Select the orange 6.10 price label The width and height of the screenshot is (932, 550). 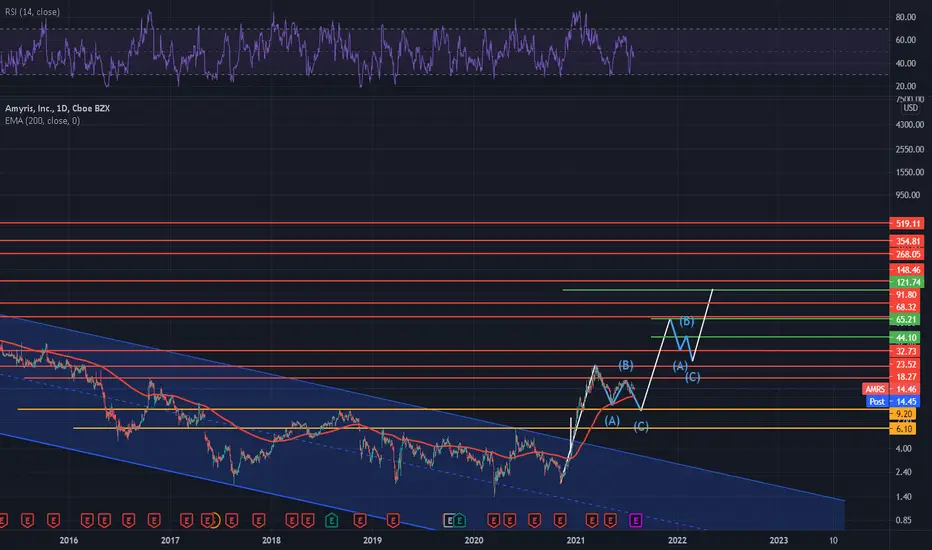(903, 429)
